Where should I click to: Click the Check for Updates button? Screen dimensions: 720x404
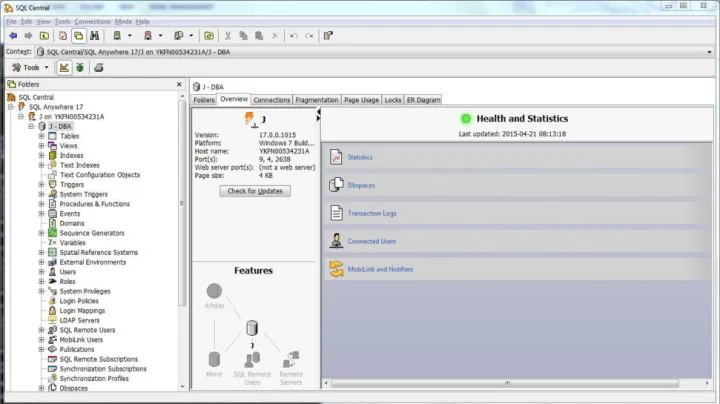[255, 191]
